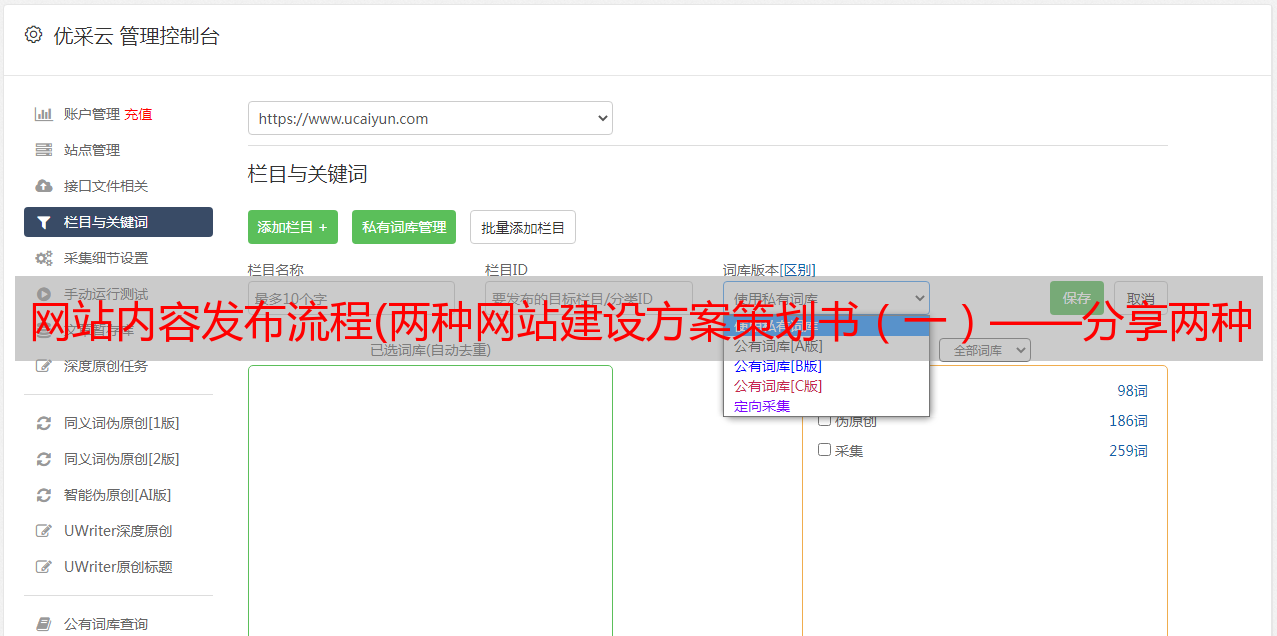Open the https://www.ucaiyun.com site dropdown
This screenshot has width=1277, height=636.
(430, 118)
